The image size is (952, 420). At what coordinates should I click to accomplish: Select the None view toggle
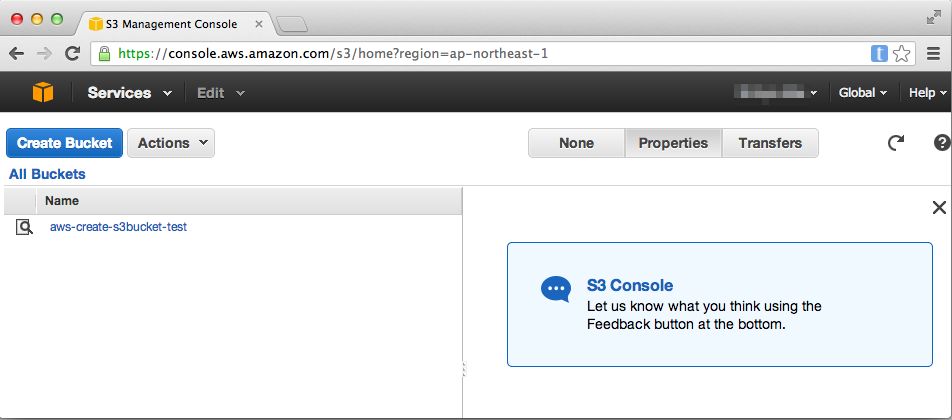(576, 143)
